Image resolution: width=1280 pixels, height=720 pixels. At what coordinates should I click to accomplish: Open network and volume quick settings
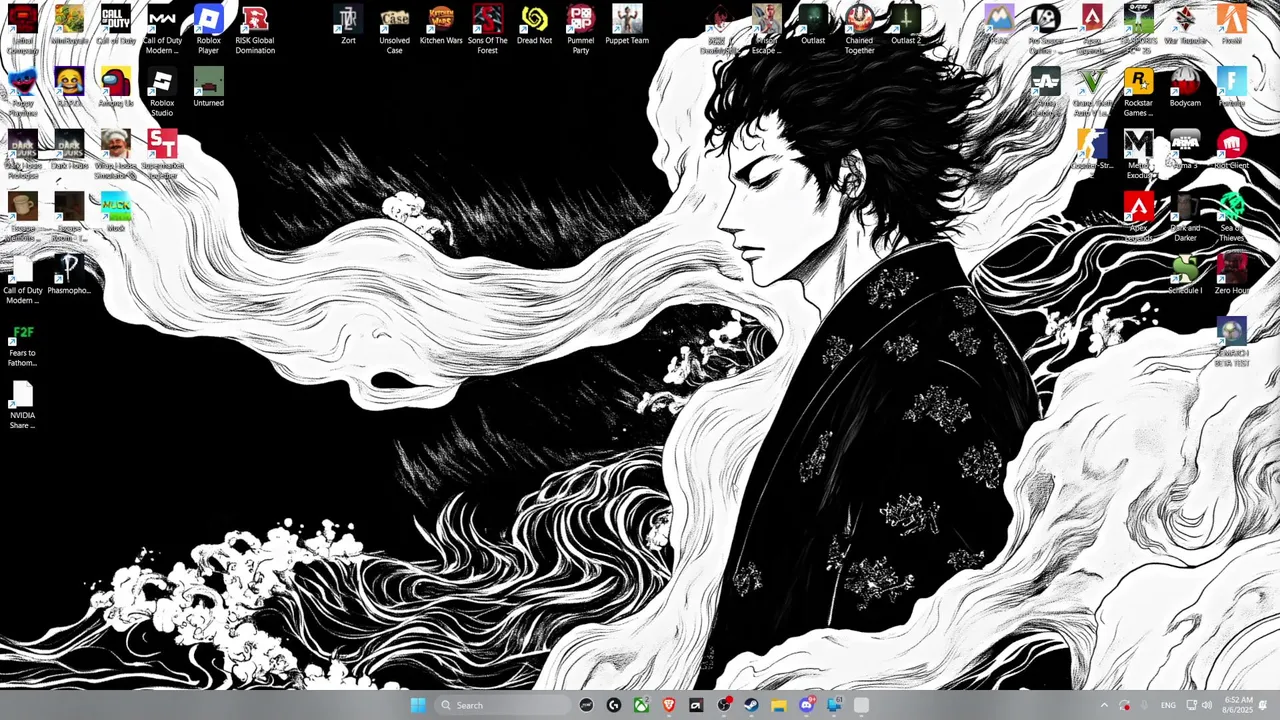[x=1199, y=705]
